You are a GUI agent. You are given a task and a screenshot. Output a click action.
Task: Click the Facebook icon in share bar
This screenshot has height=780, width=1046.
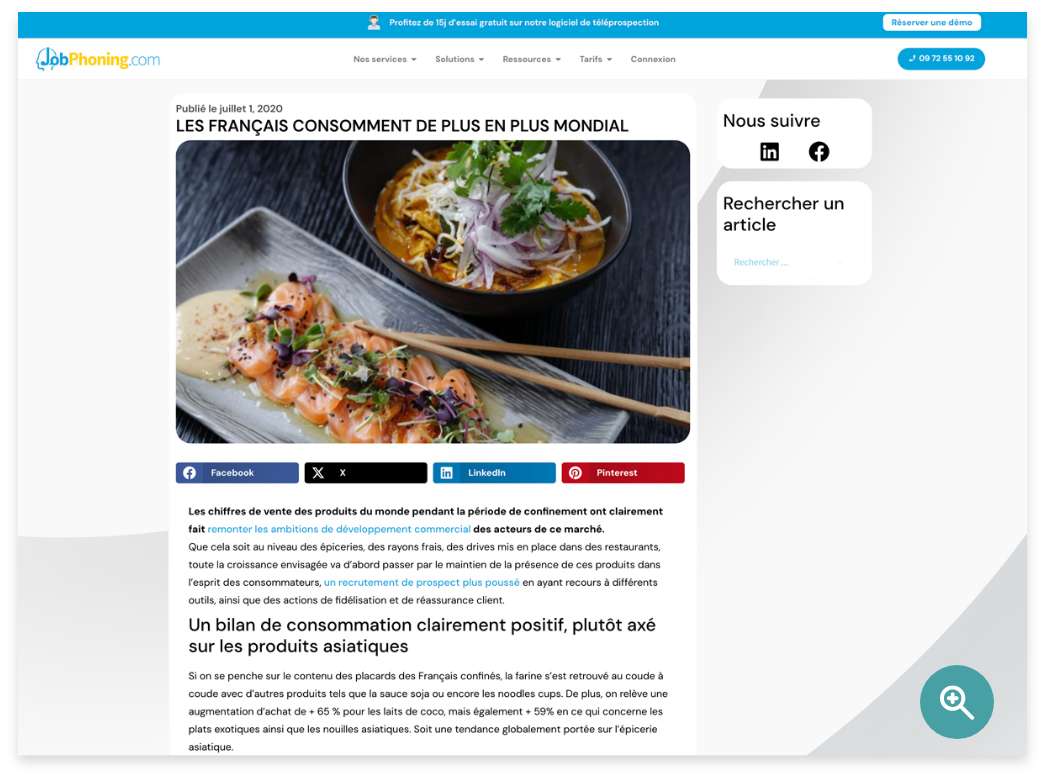coord(189,472)
